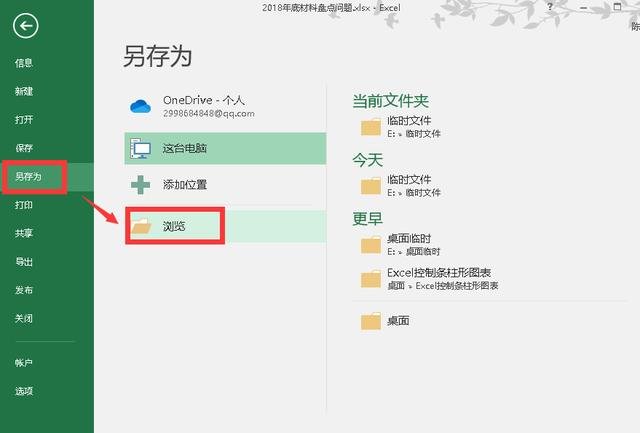Viewport: 640px width, 433px height.
Task: Click the 这台电脑 computer icon
Action: [140, 148]
